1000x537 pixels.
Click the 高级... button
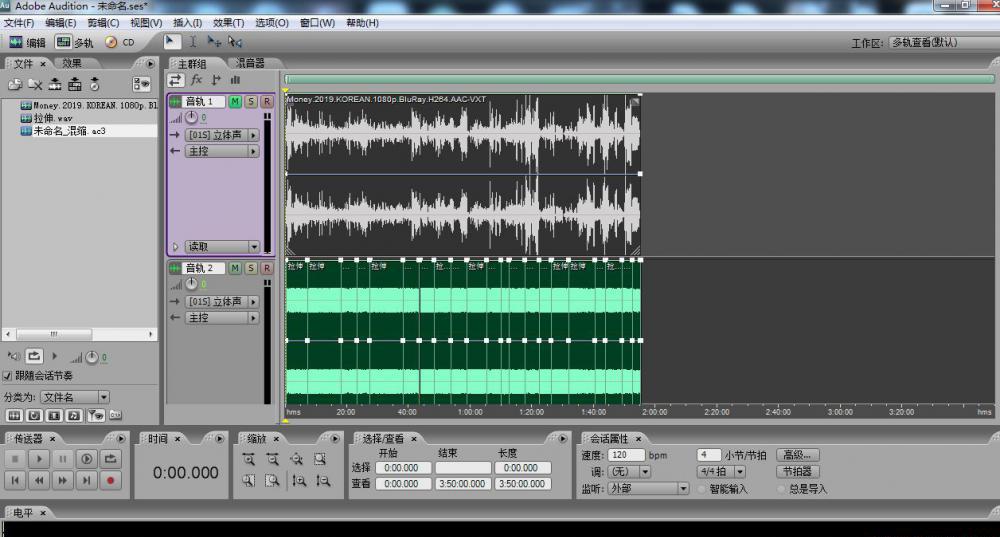pos(797,455)
